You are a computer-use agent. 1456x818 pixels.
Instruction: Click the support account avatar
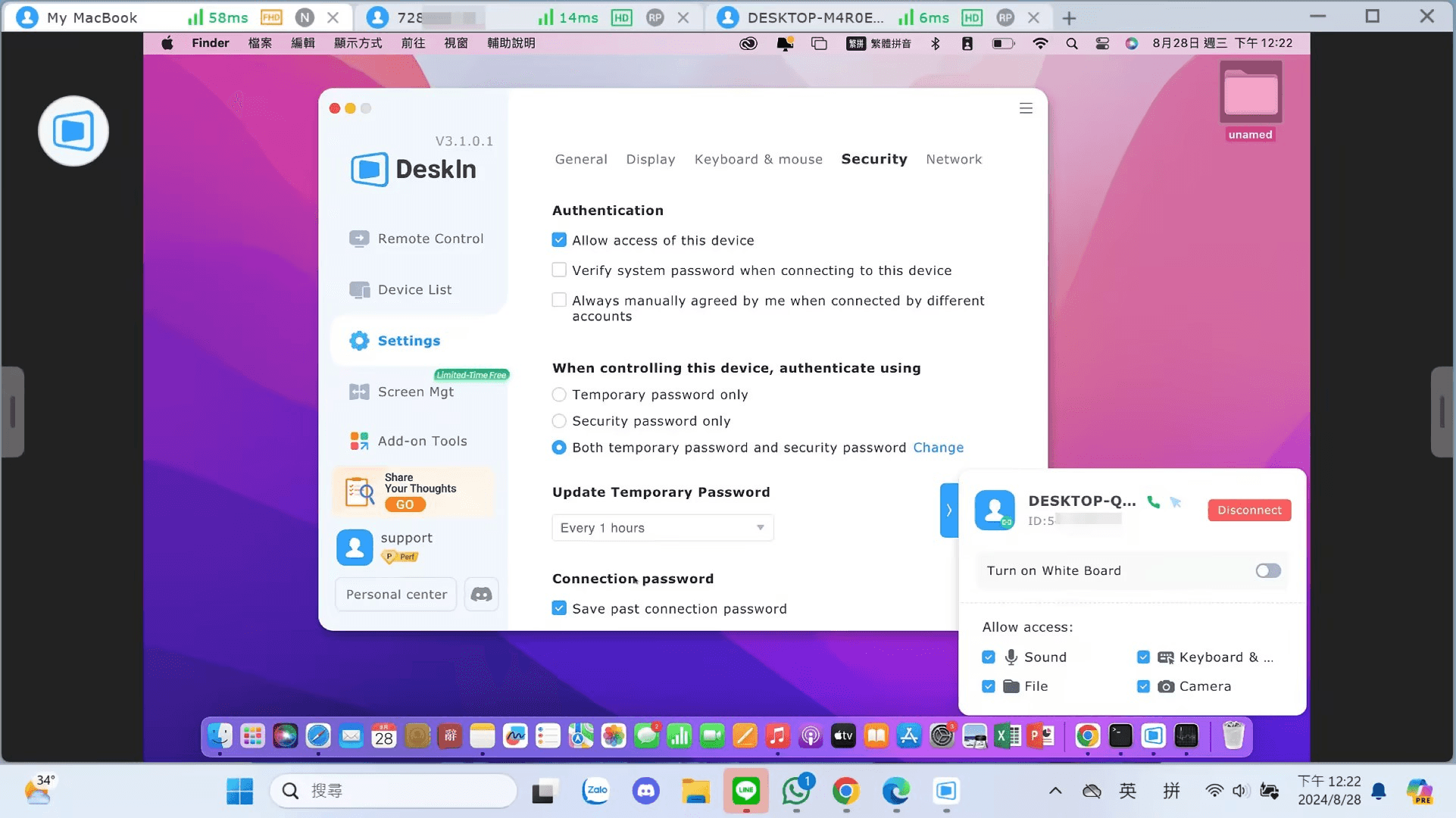pyautogui.click(x=355, y=547)
